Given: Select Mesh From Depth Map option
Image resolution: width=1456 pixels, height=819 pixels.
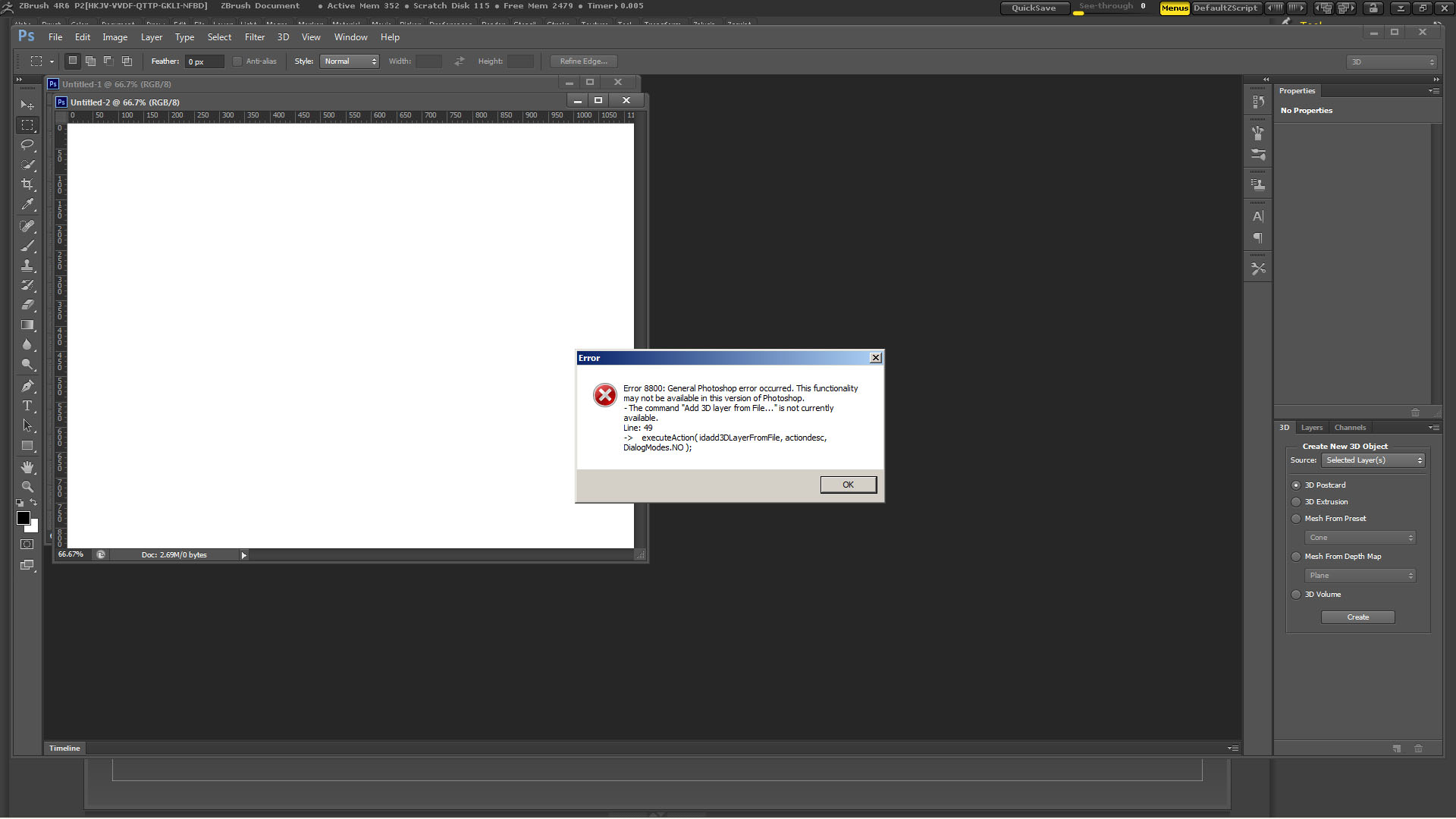Looking at the screenshot, I should pyautogui.click(x=1296, y=557).
